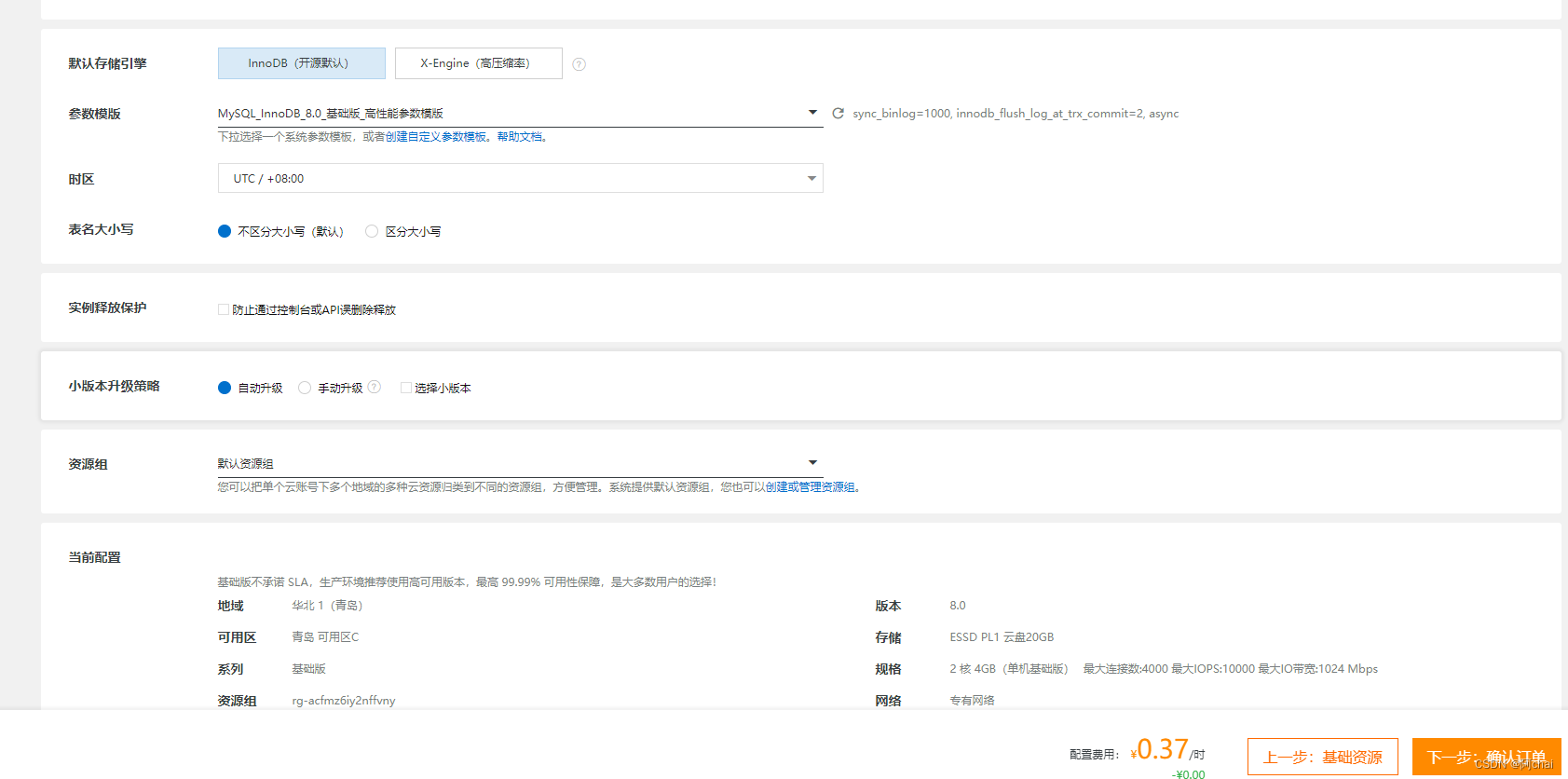Click the resource group ID rg-acfmz6iy2nffvny
This screenshot has width=1568, height=779.
pyautogui.click(x=344, y=701)
